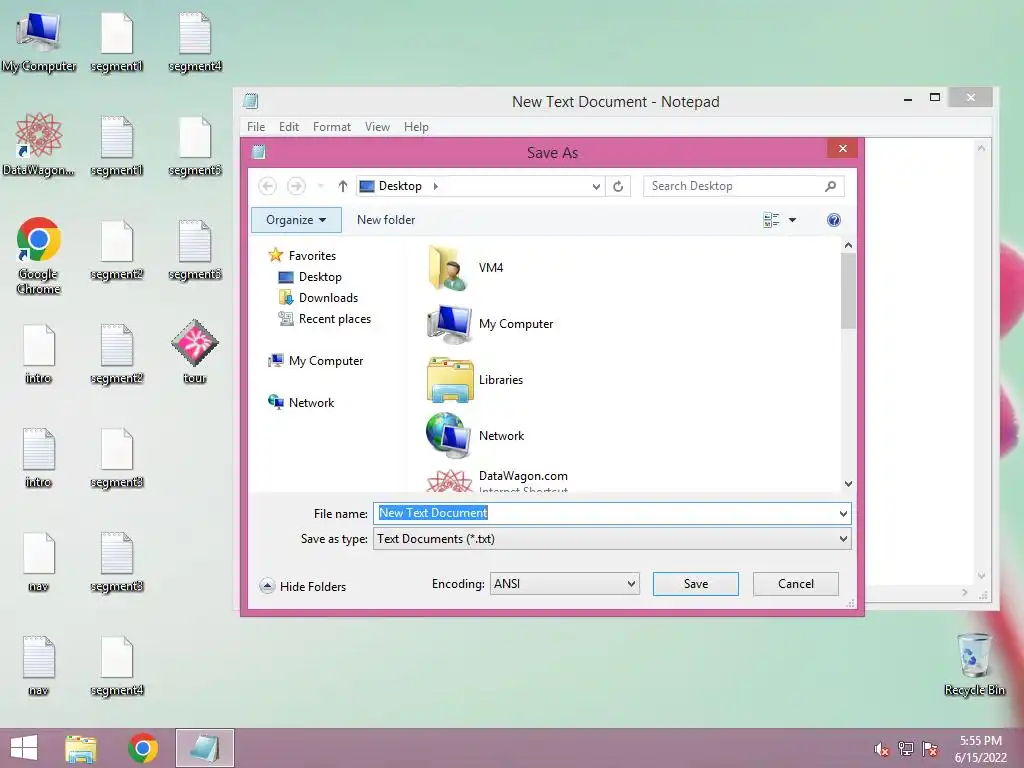Click the network tray icon
This screenshot has width=1024, height=768.
pyautogui.click(x=906, y=749)
